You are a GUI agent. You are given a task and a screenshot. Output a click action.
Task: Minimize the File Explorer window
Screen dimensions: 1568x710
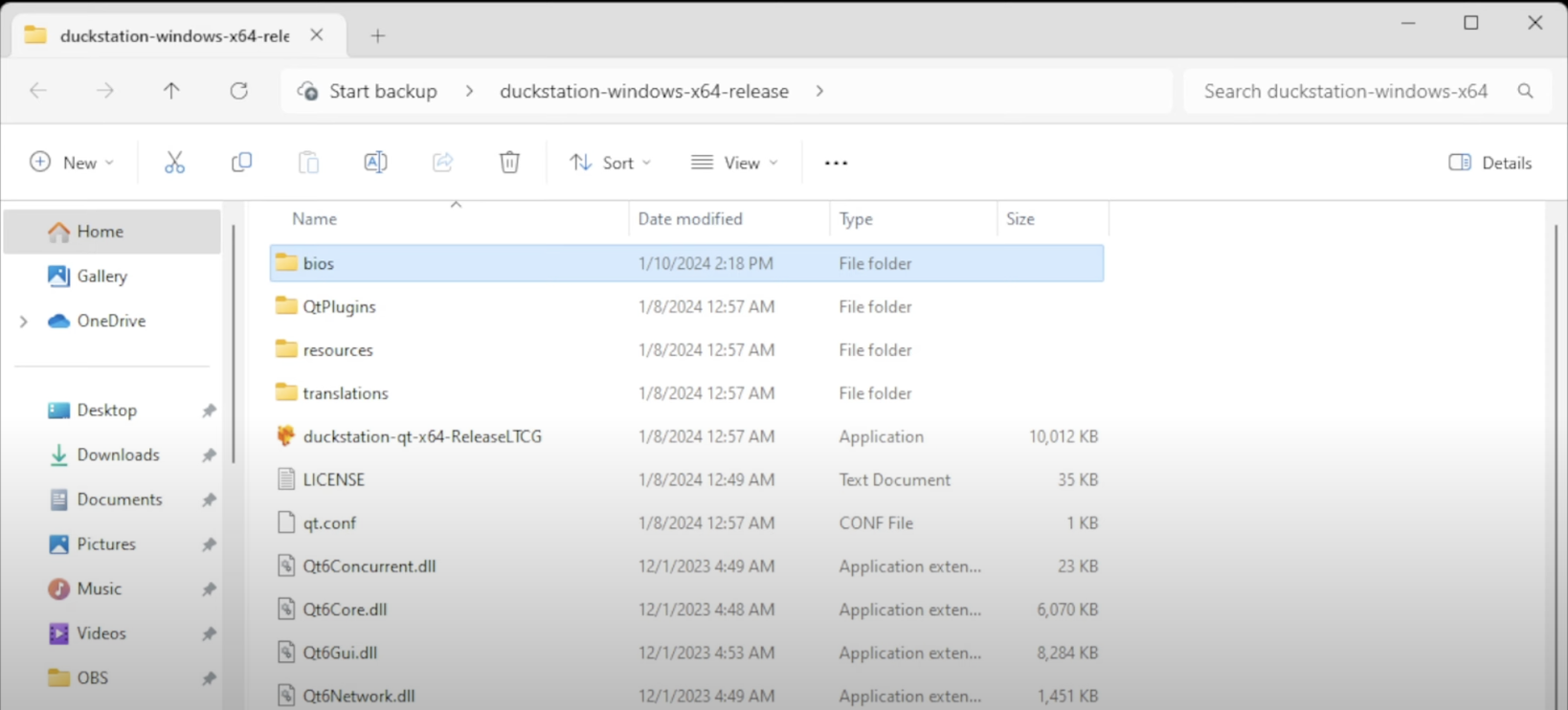[x=1408, y=23]
